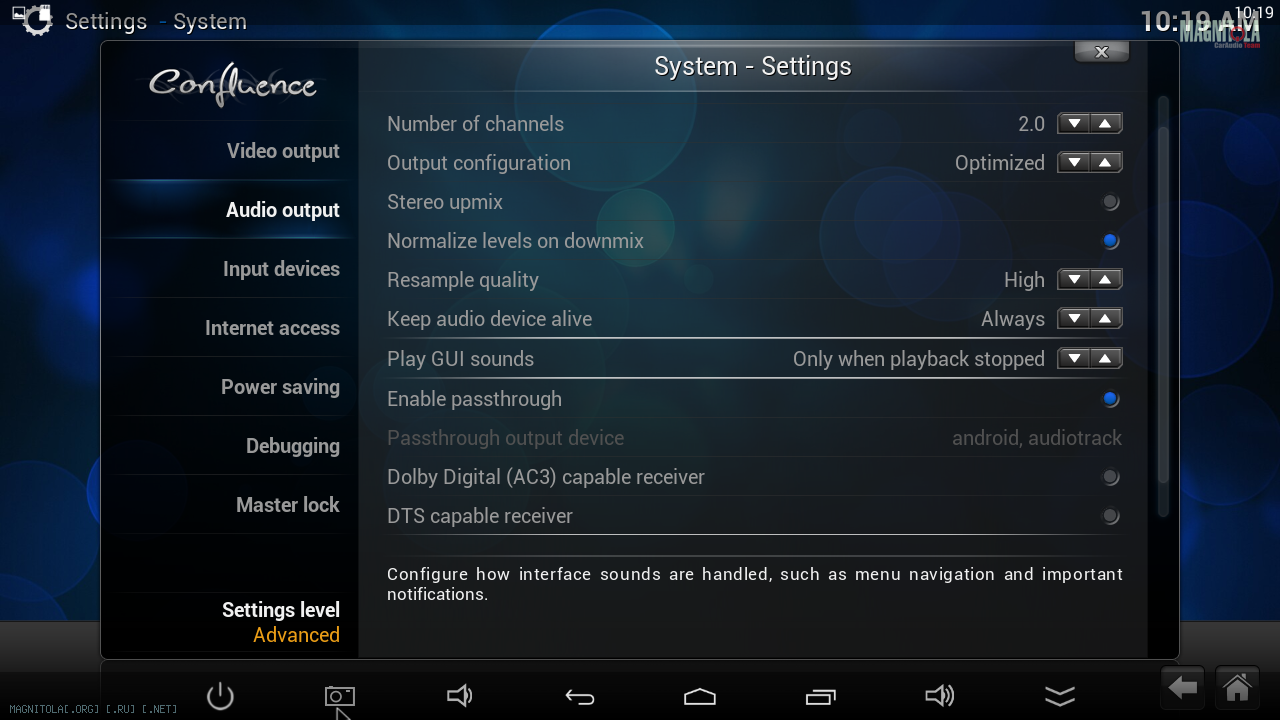Open Android home from the navigation bar
This screenshot has height=720, width=1280.
700,696
